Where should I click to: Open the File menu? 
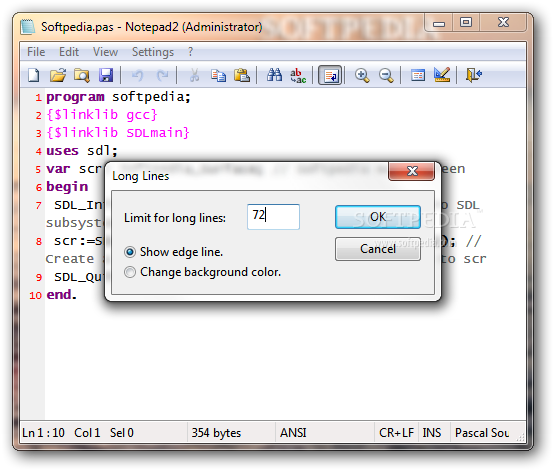pyautogui.click(x=36, y=52)
